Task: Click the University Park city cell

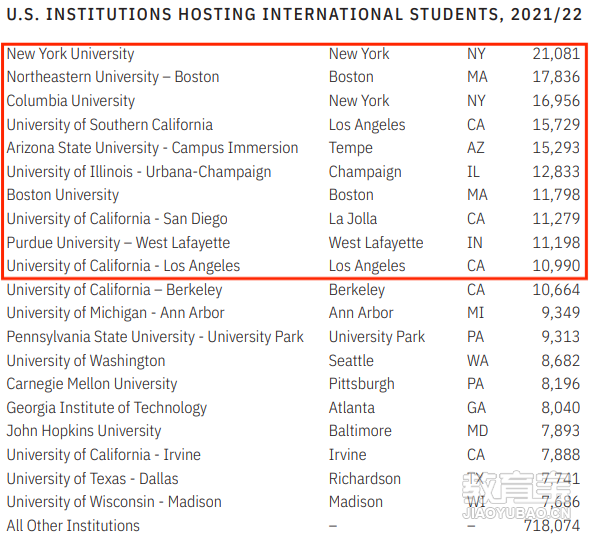Action: (376, 337)
